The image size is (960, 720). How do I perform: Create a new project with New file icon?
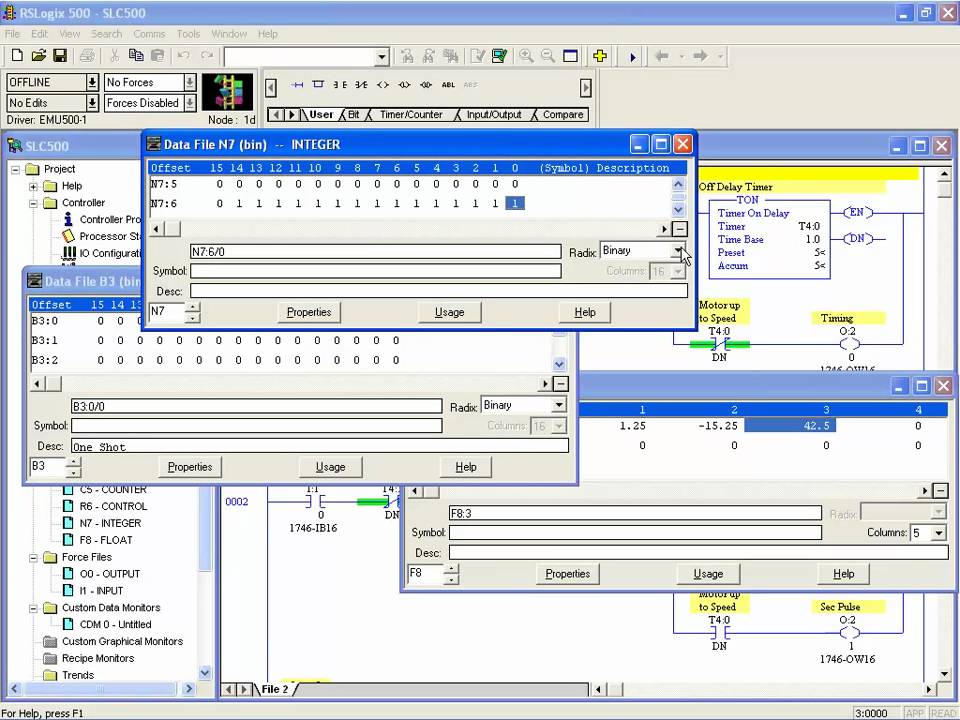(17, 56)
